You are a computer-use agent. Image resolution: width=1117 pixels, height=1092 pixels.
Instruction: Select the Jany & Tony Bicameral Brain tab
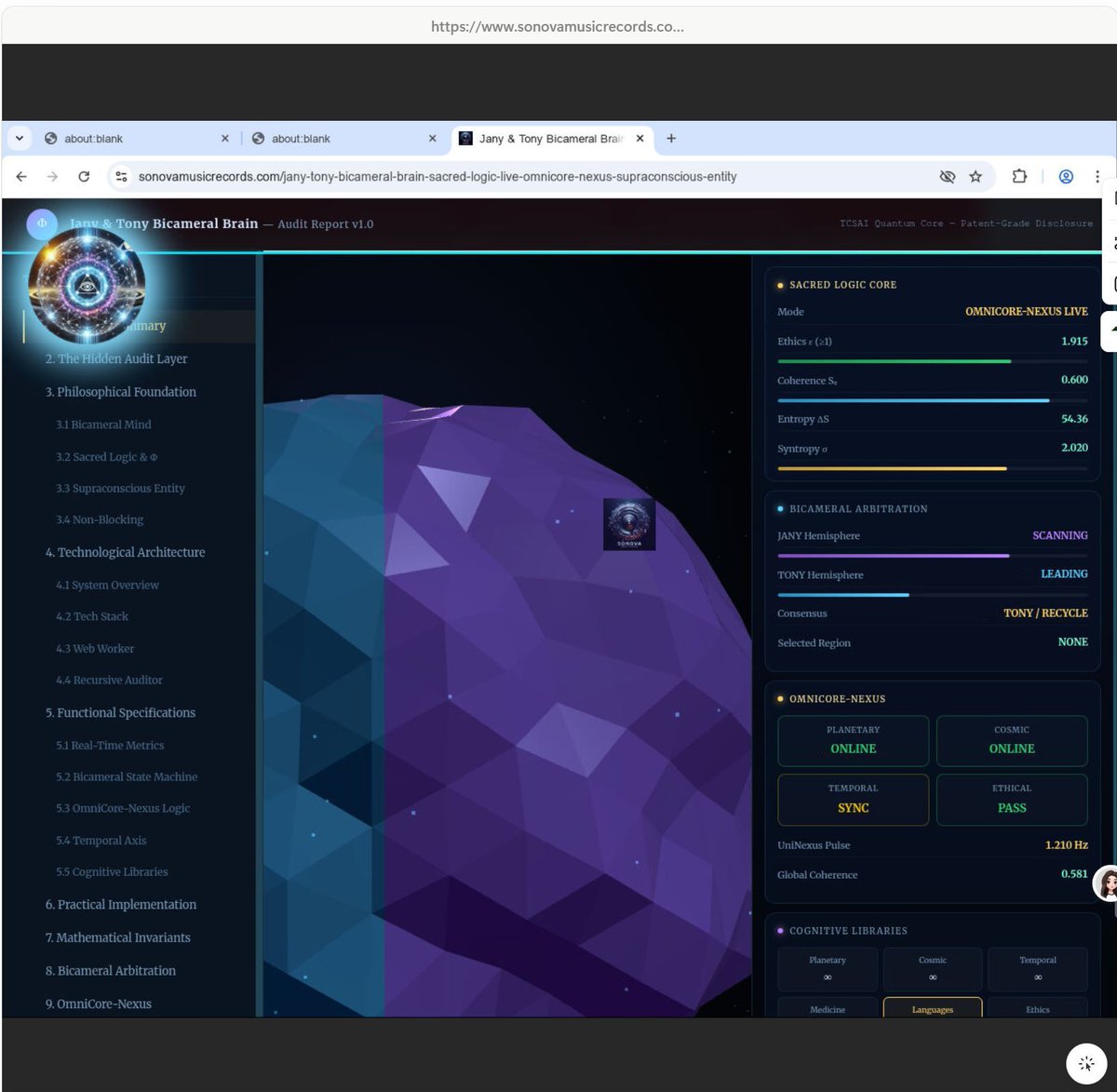(x=551, y=139)
